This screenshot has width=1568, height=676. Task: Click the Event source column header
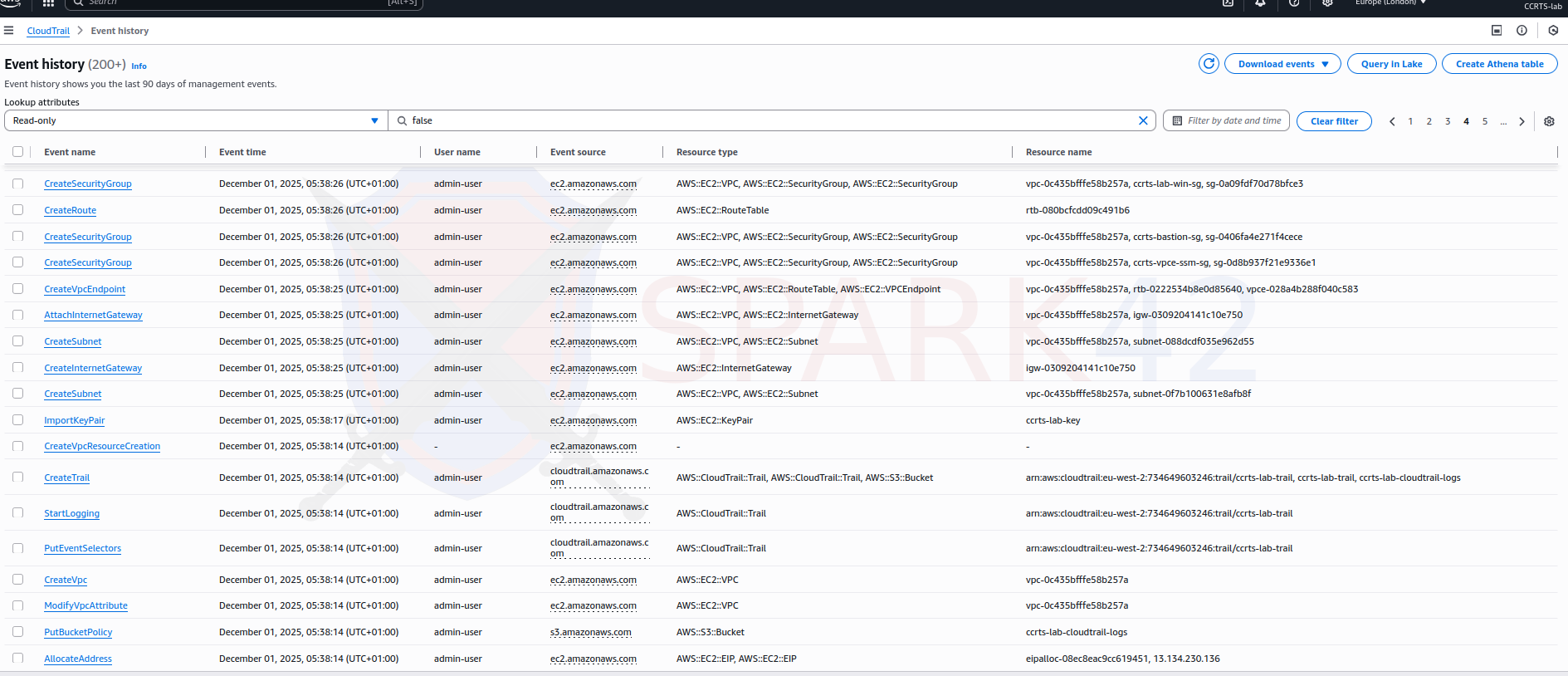[578, 152]
